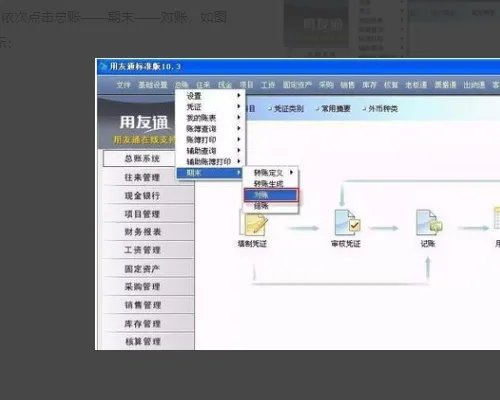Open the 文件 menu
This screenshot has width=500, height=400.
(x=123, y=85)
